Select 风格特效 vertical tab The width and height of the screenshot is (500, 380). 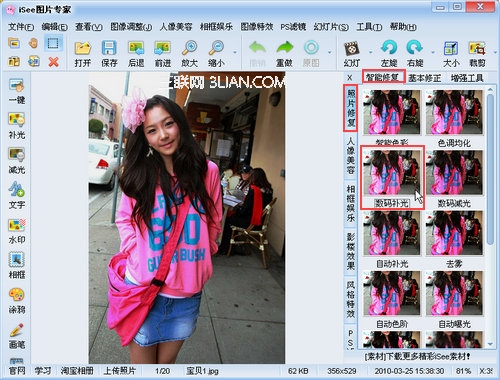click(x=351, y=299)
